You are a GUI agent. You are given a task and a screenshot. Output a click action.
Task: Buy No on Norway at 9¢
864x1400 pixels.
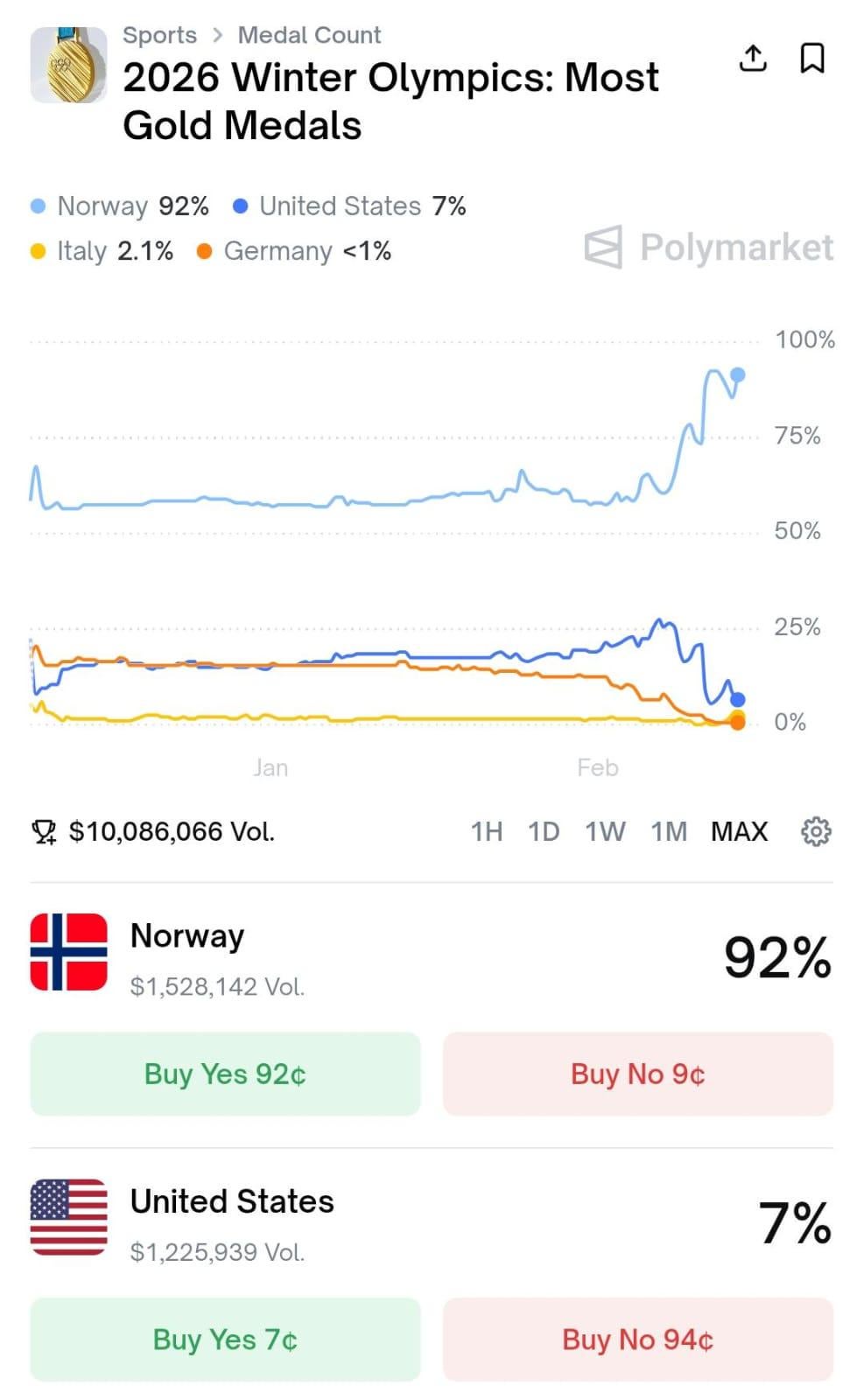point(637,1074)
